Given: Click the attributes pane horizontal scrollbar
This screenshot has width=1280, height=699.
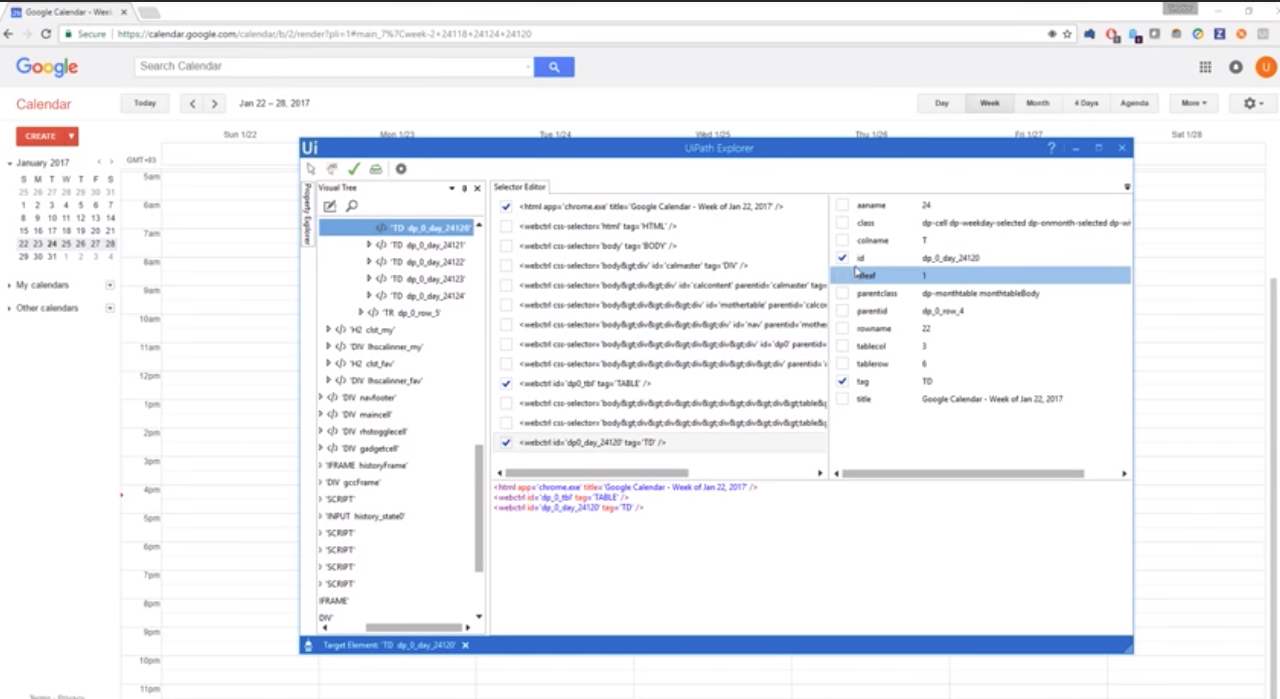Looking at the screenshot, I should point(963,473).
